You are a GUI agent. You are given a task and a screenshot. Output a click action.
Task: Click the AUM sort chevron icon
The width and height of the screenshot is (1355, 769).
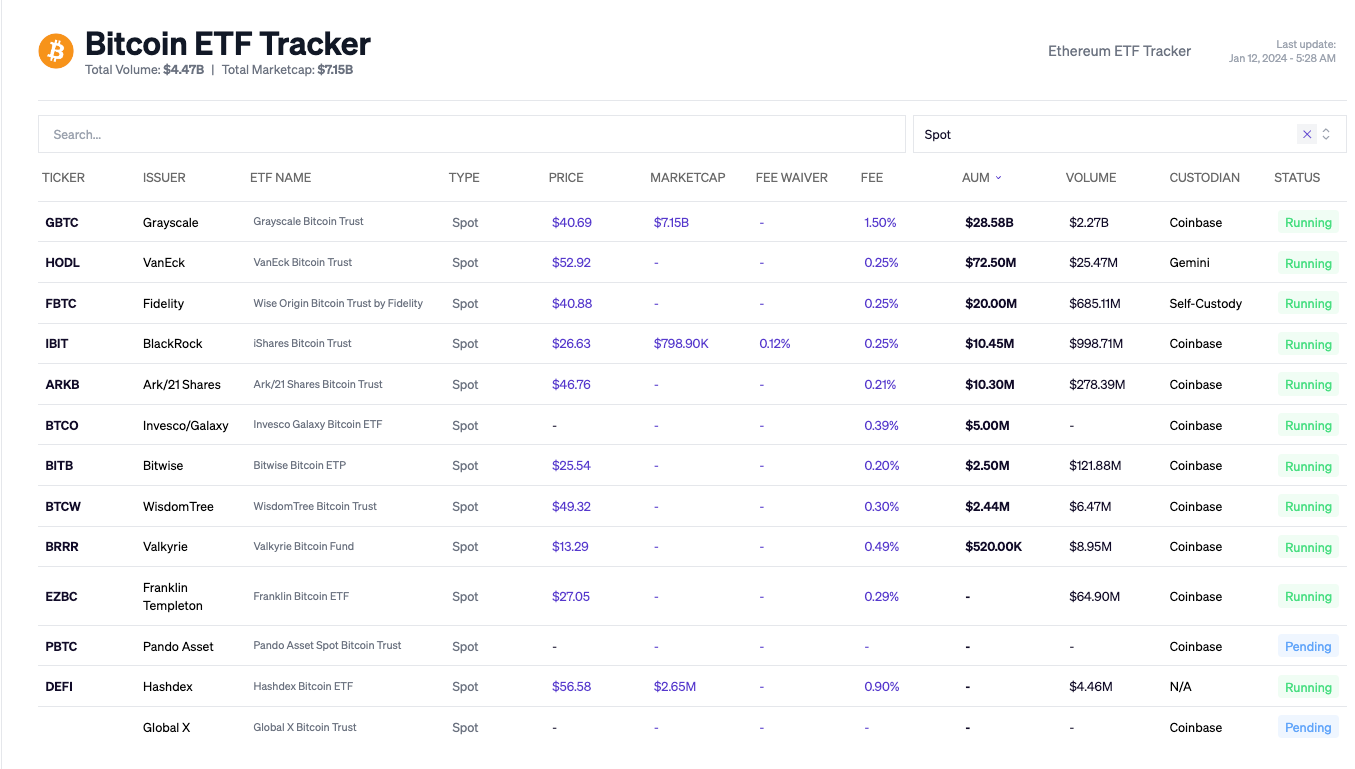click(x=998, y=178)
